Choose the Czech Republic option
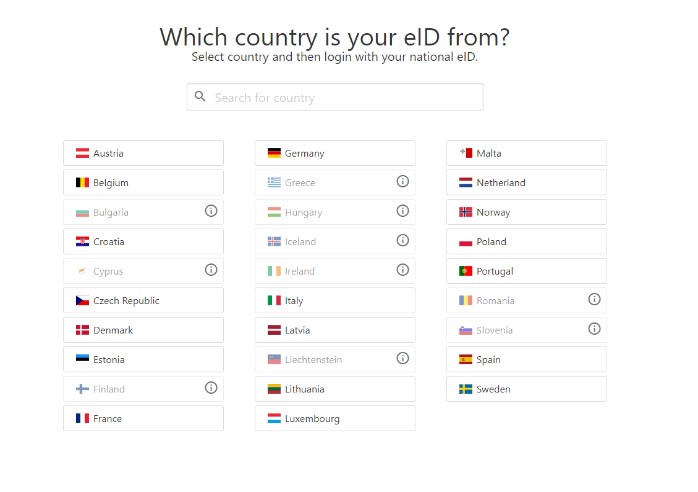 (143, 300)
